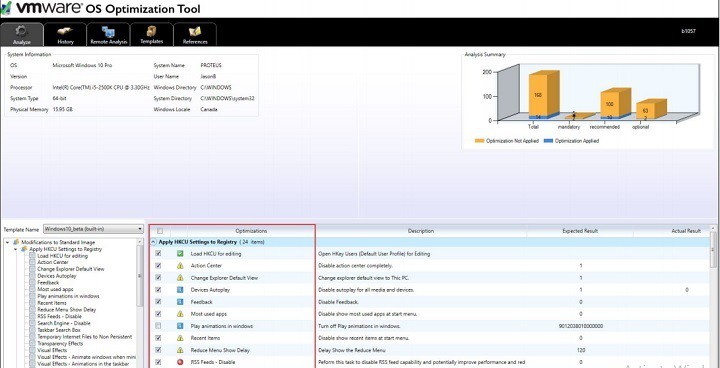Check the Play animations in windows checkbox
This screenshot has height=368, width=720.
158,326
